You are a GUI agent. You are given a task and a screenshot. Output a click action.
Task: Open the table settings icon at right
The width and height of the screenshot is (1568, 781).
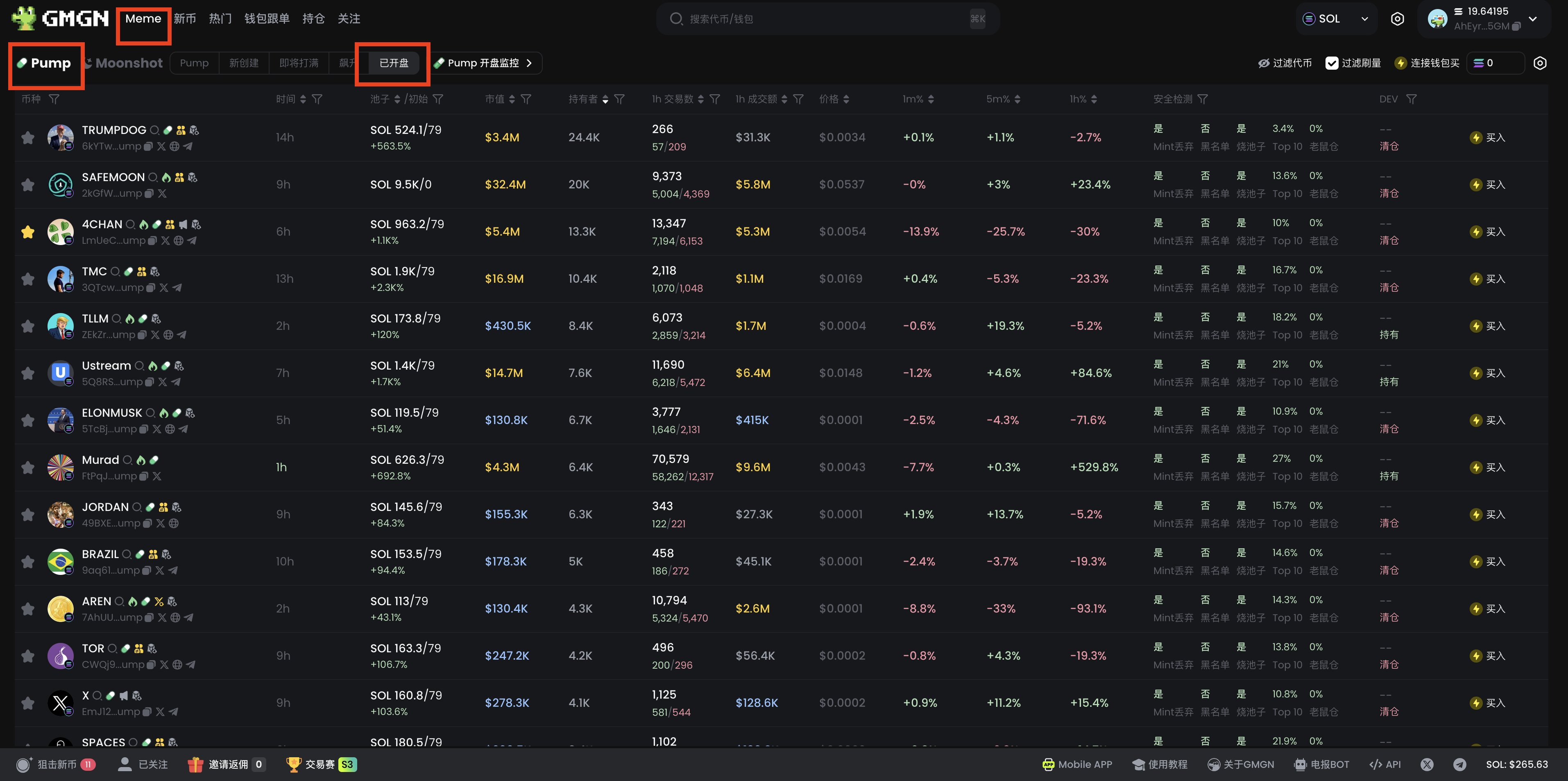point(1539,64)
